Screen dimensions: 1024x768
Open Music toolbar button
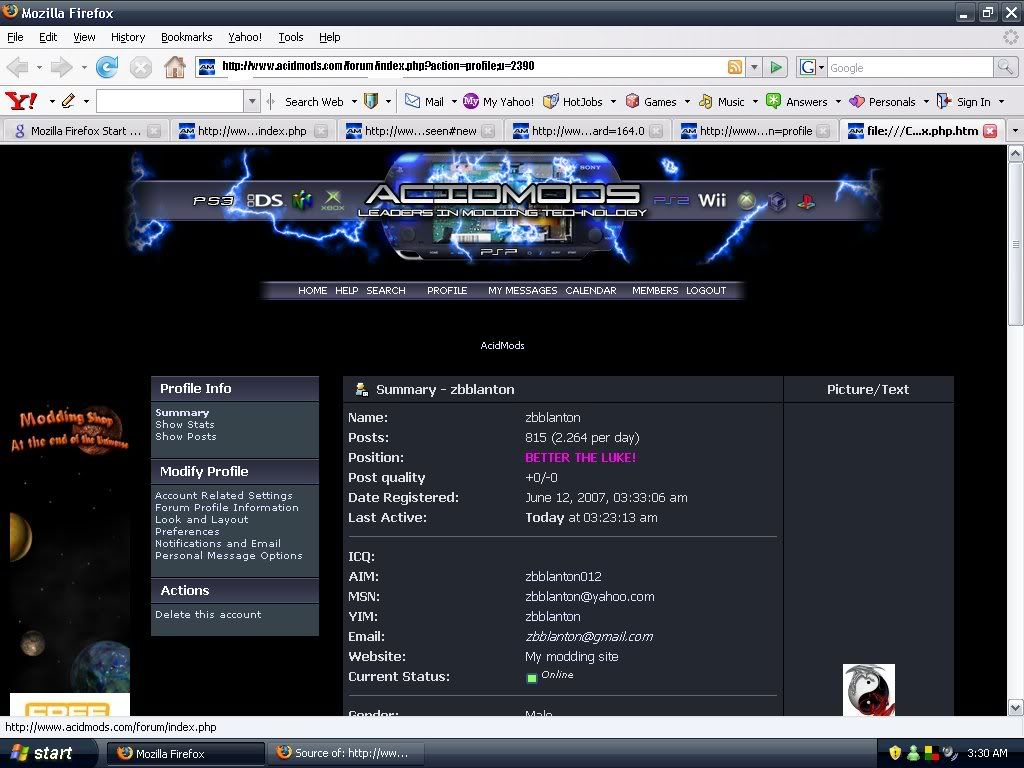(x=722, y=101)
